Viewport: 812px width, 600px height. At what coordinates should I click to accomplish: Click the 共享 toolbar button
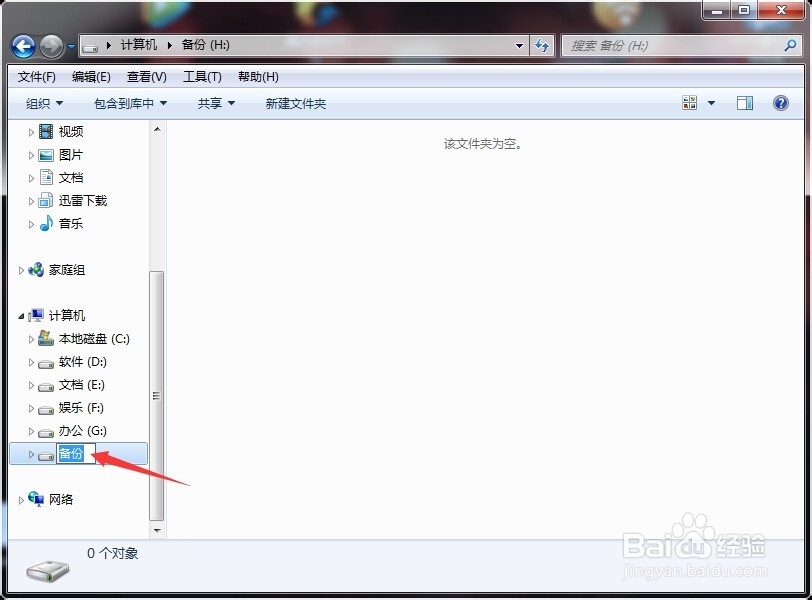tap(215, 103)
